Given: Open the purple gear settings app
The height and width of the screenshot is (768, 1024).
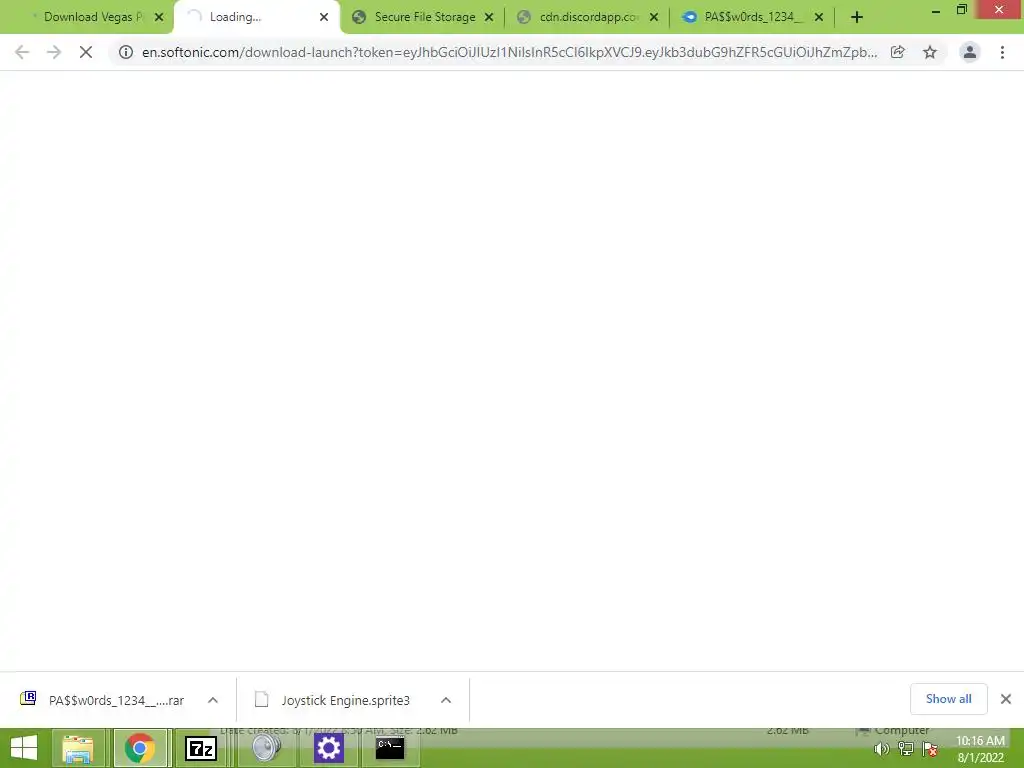Looking at the screenshot, I should [328, 748].
